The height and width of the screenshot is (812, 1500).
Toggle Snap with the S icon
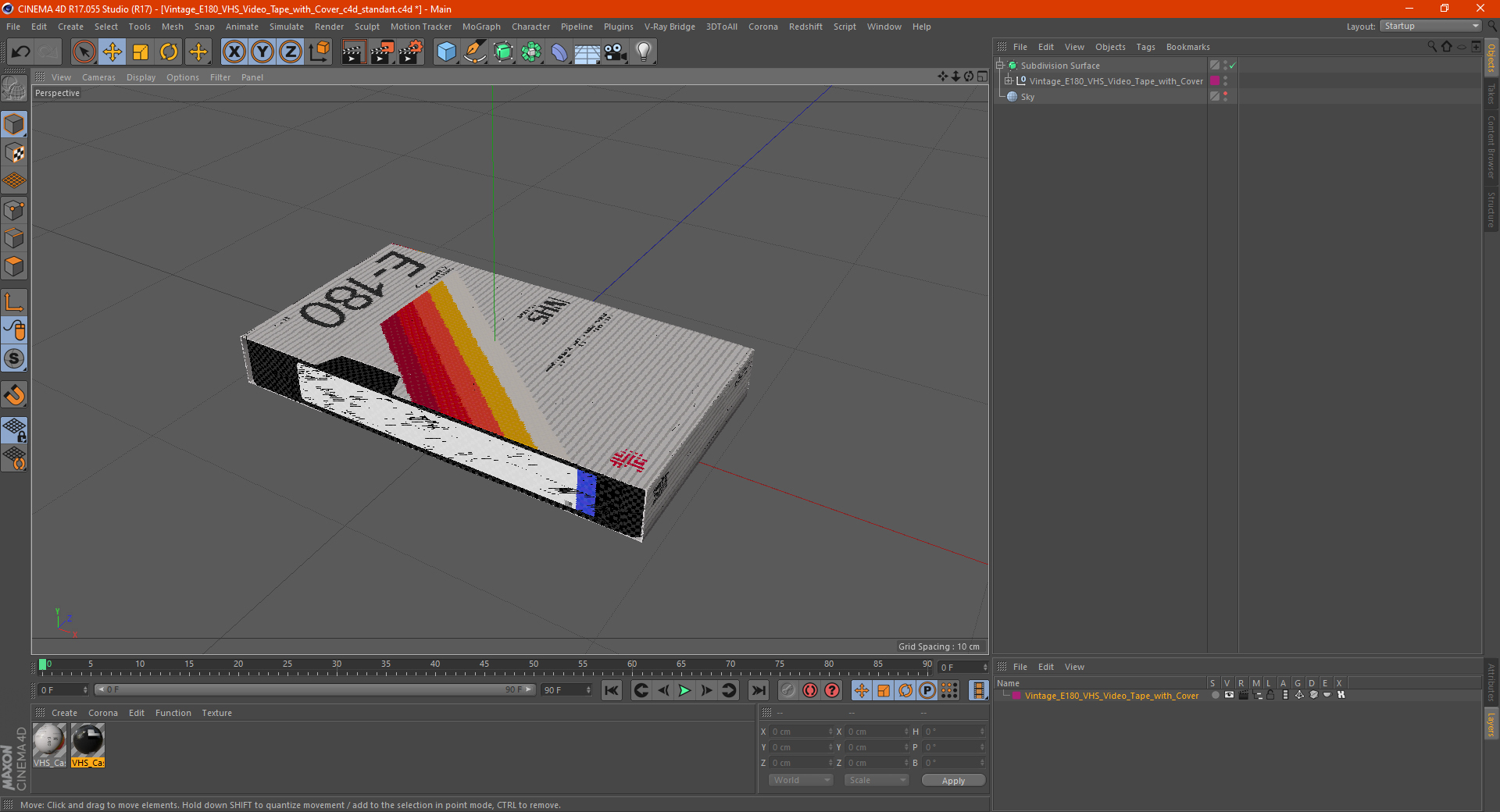click(14, 358)
